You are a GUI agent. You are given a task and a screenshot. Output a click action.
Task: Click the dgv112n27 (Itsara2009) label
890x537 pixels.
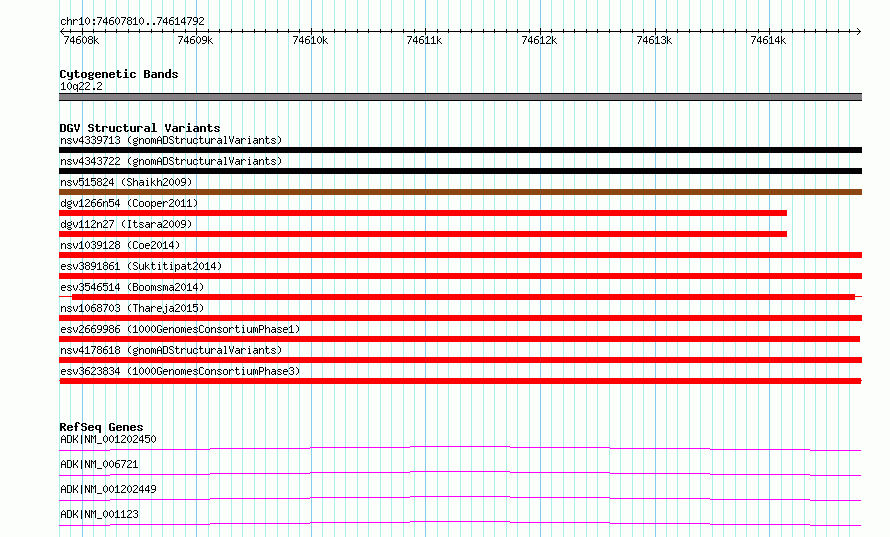pyautogui.click(x=126, y=224)
